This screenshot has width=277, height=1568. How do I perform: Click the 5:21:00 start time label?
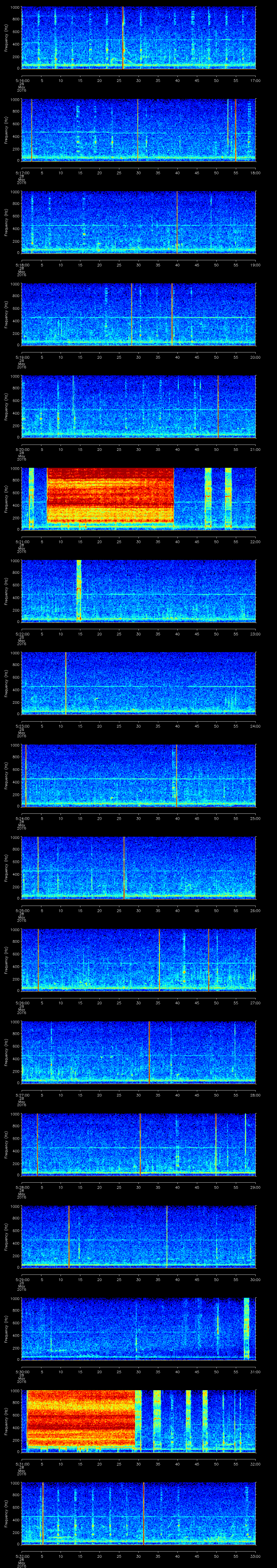[x=22, y=542]
